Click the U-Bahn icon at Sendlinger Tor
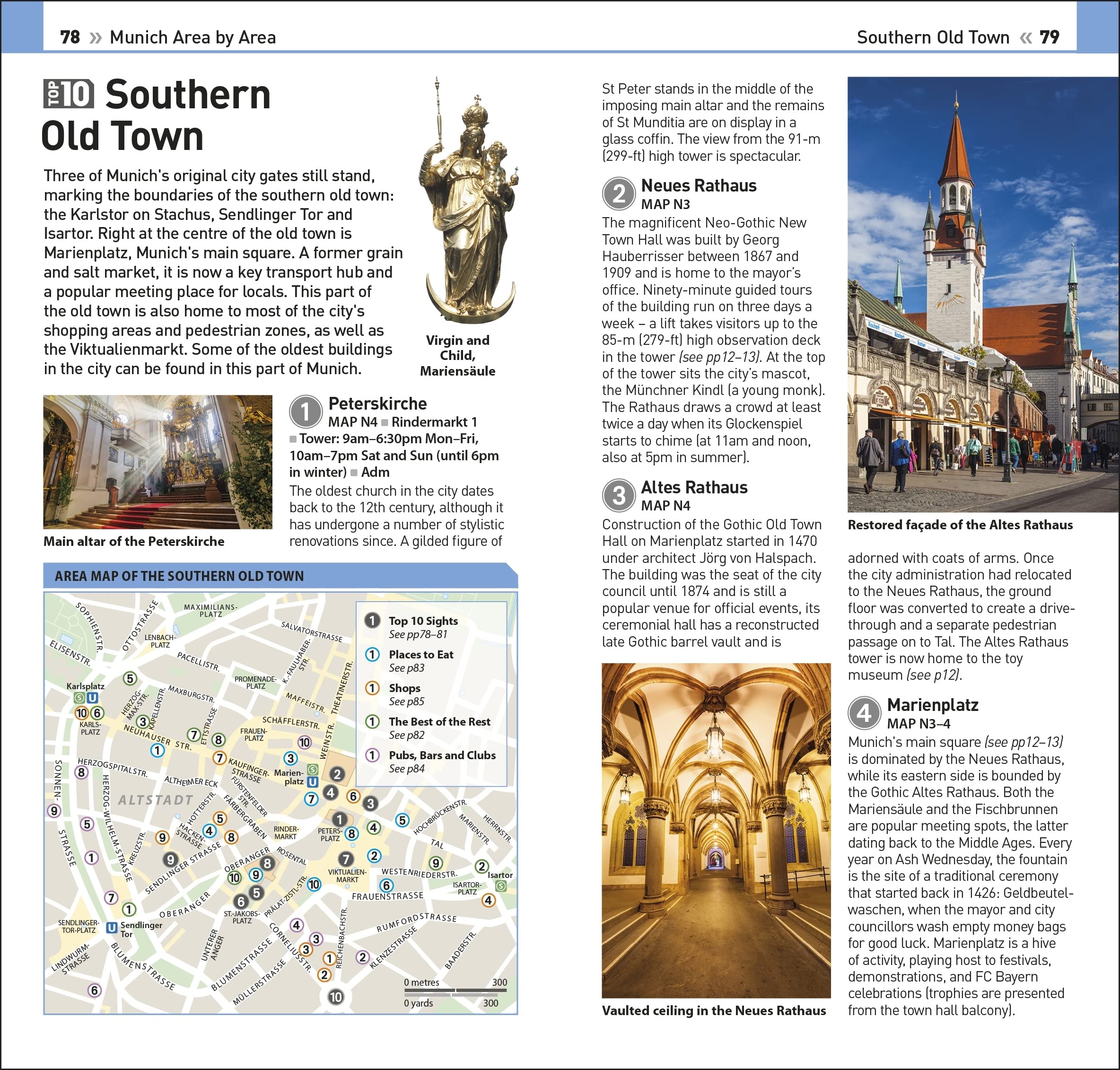This screenshot has height=1070, width=1120. (x=112, y=928)
